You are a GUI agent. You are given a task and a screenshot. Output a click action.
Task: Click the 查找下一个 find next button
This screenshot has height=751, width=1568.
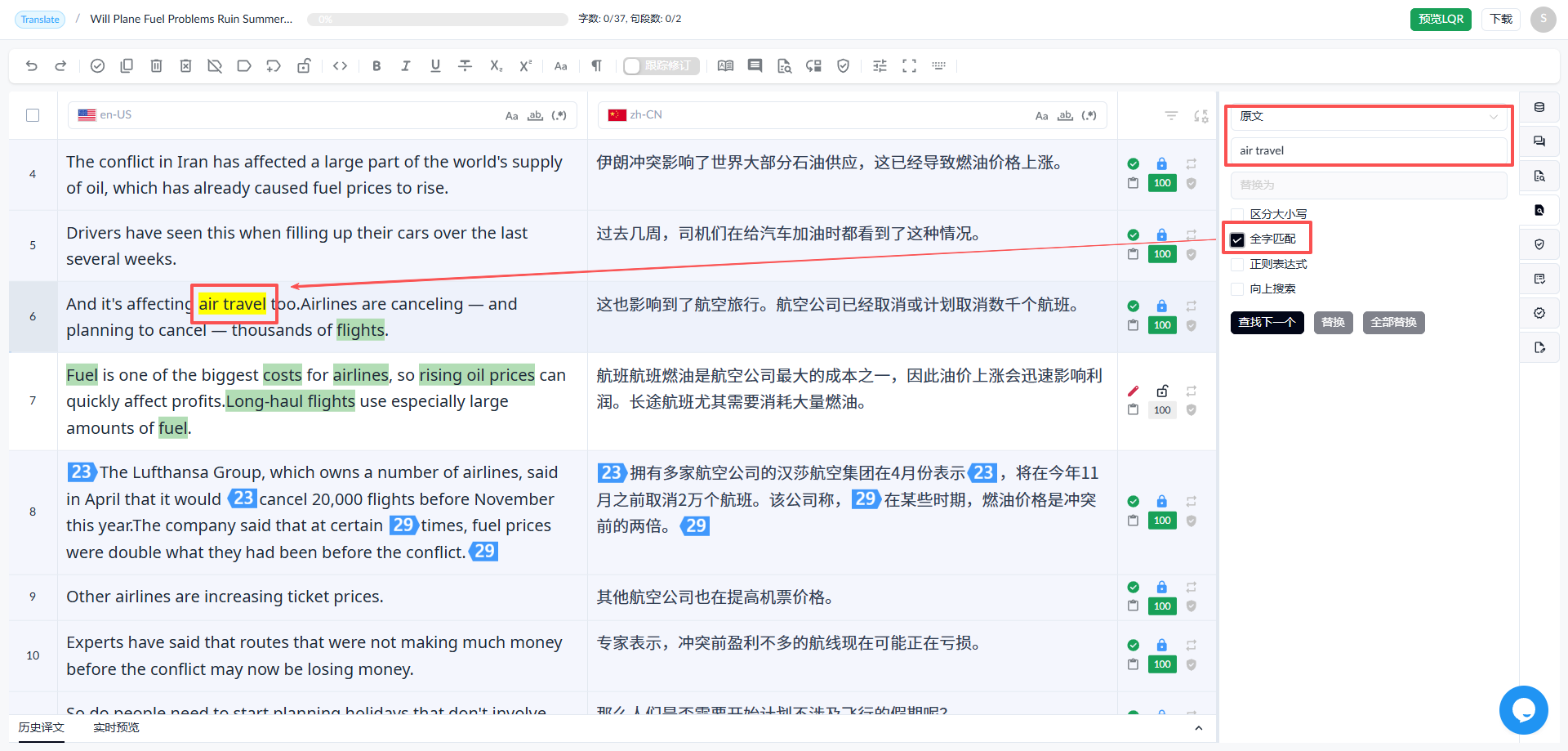click(x=1267, y=323)
